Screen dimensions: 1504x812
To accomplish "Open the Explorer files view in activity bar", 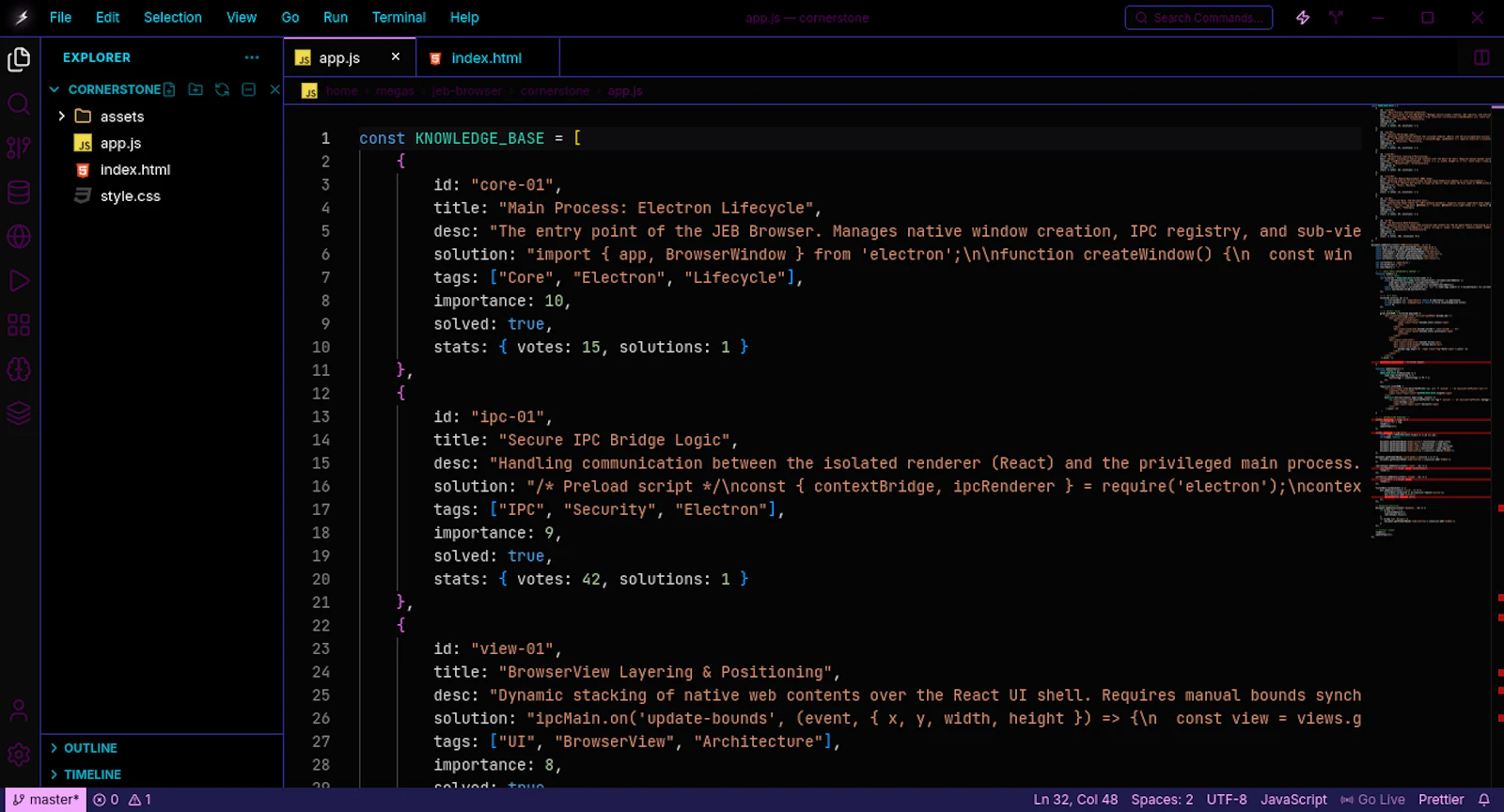I will pyautogui.click(x=19, y=59).
